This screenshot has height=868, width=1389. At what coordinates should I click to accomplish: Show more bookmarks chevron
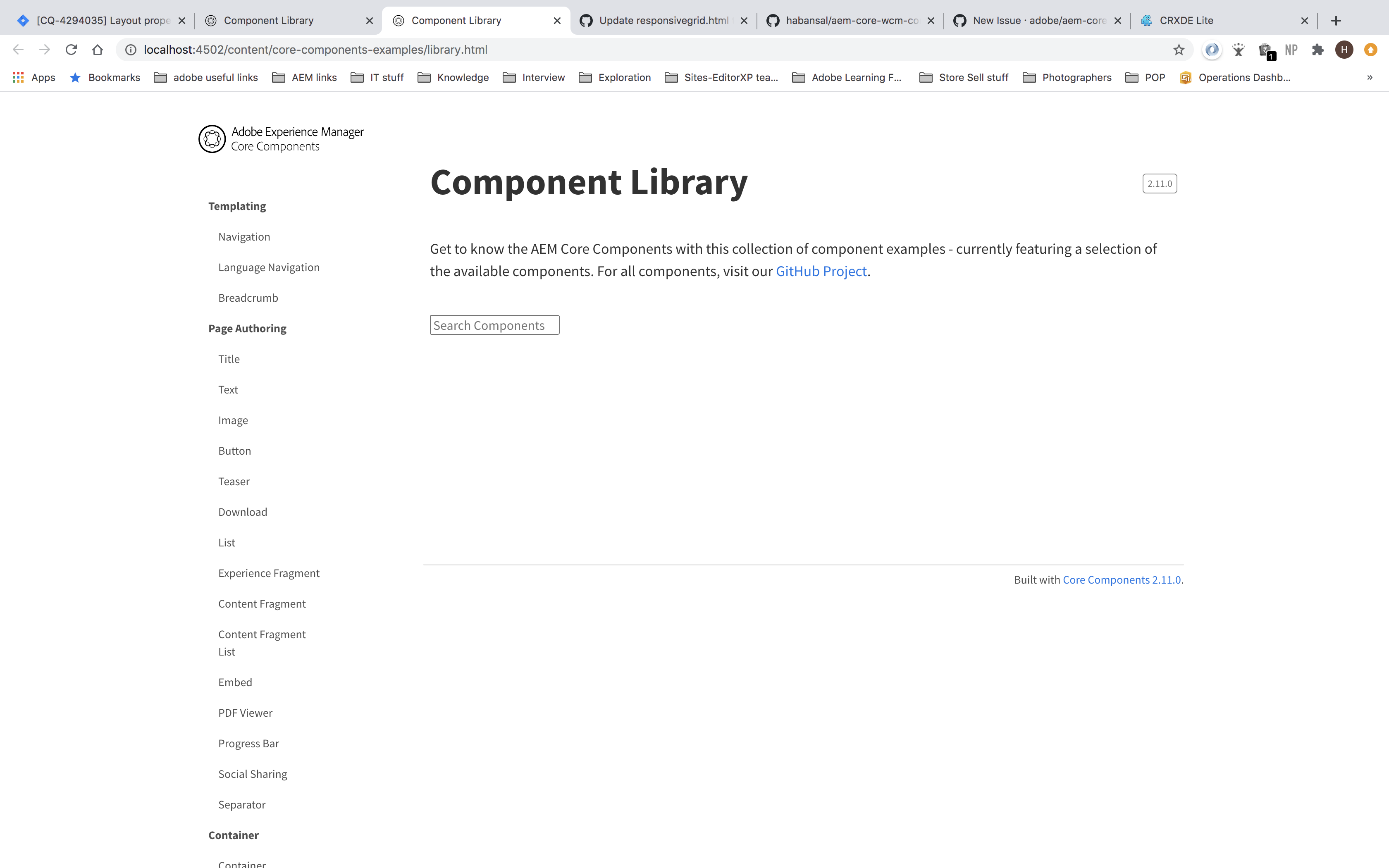pos(1370,78)
